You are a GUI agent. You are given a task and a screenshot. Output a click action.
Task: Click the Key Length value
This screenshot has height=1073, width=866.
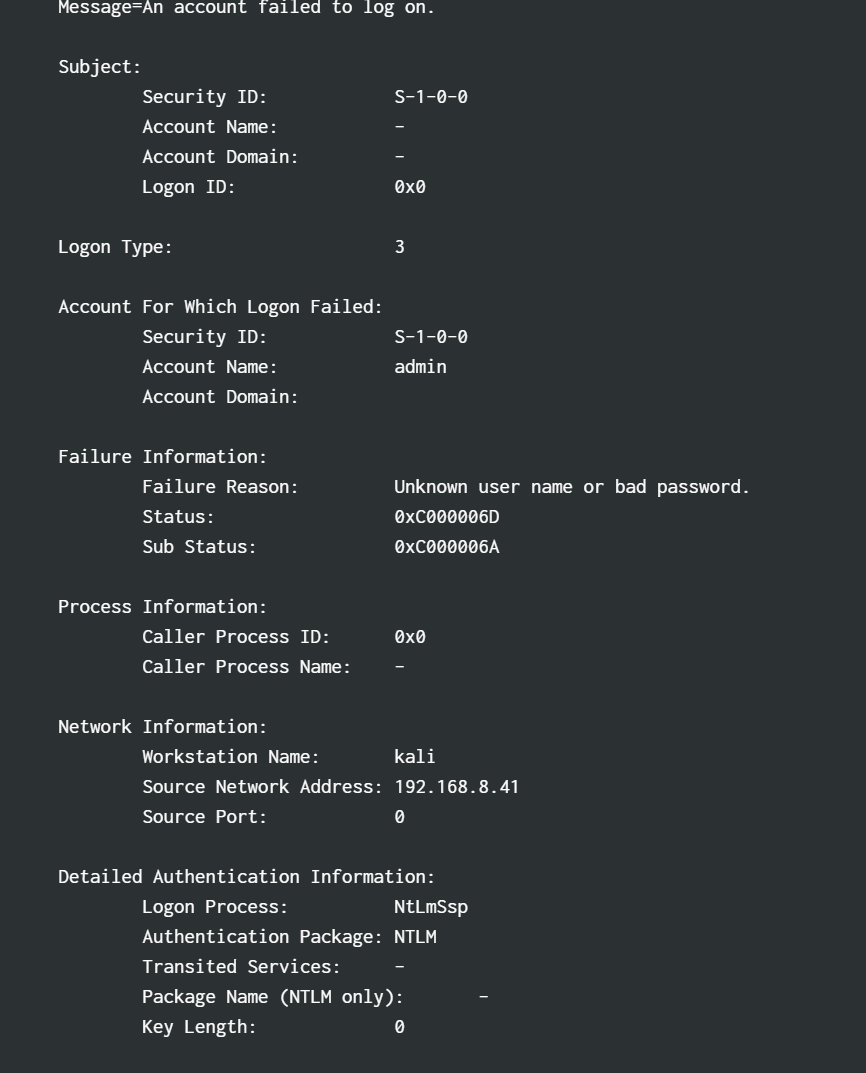399,1027
